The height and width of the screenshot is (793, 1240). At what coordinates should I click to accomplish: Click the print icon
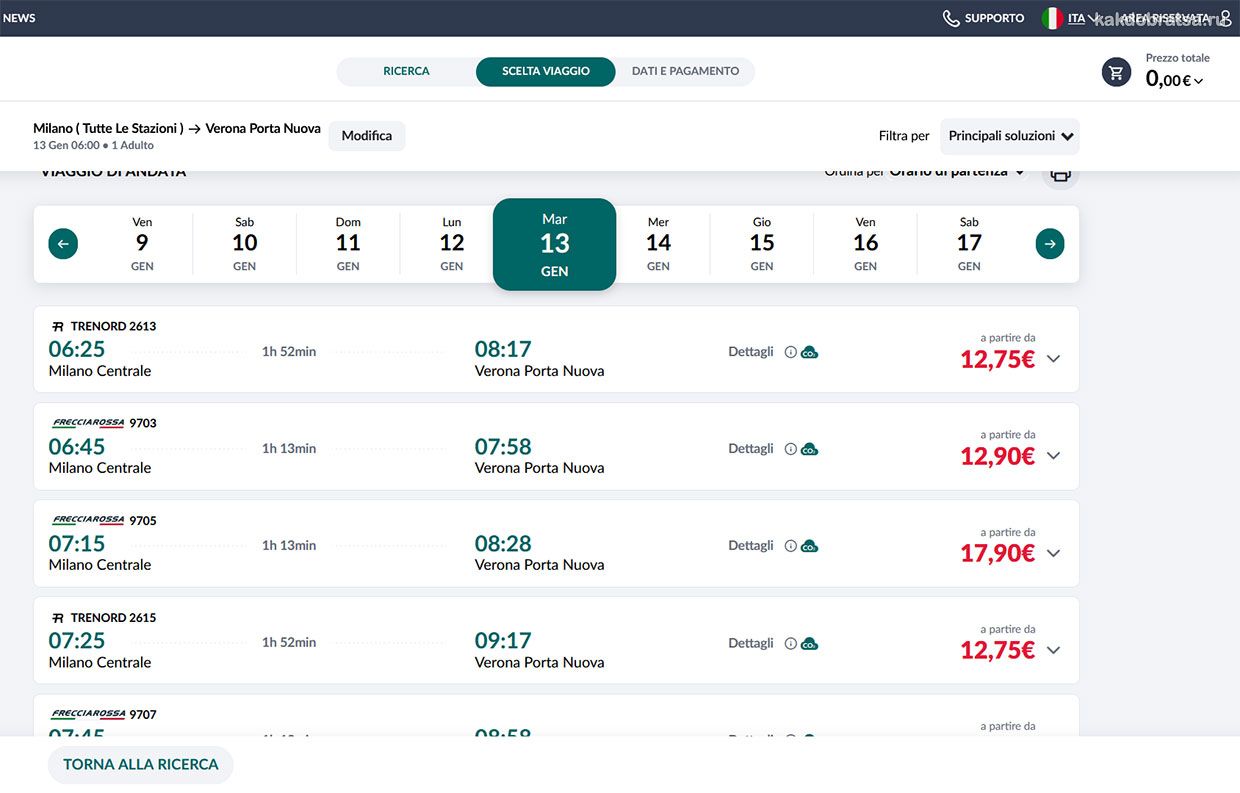(x=1060, y=175)
